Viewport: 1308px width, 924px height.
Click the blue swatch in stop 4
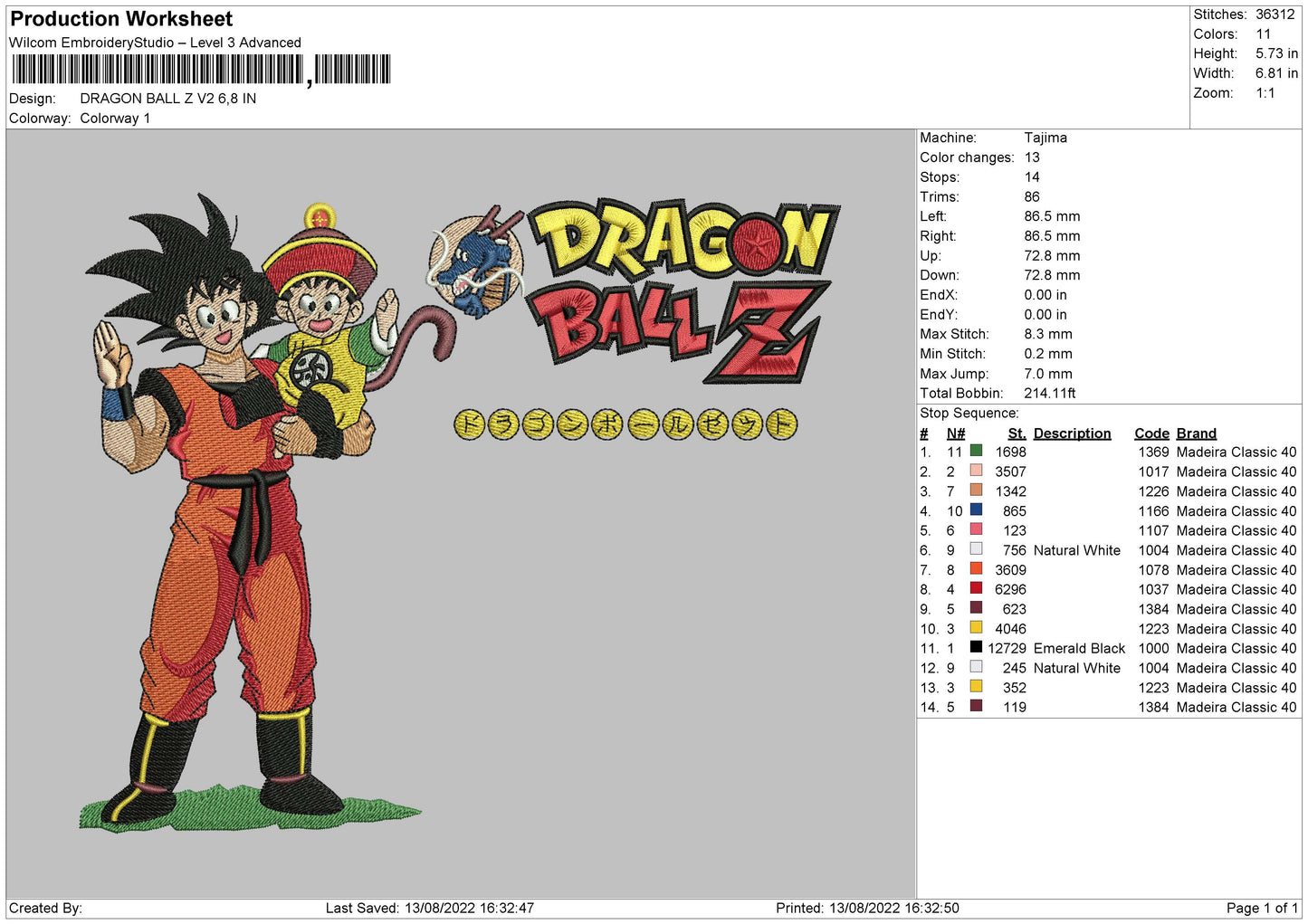tap(976, 510)
